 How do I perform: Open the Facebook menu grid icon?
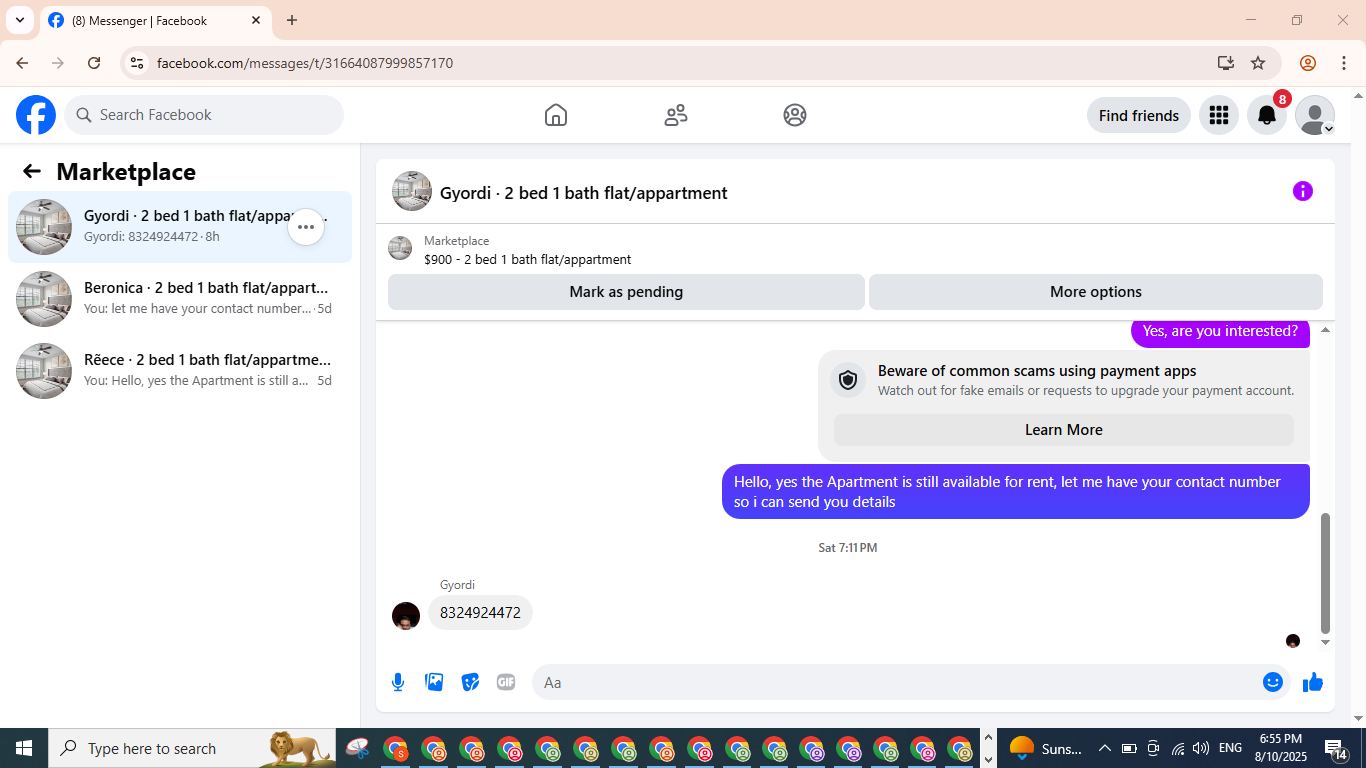point(1218,115)
